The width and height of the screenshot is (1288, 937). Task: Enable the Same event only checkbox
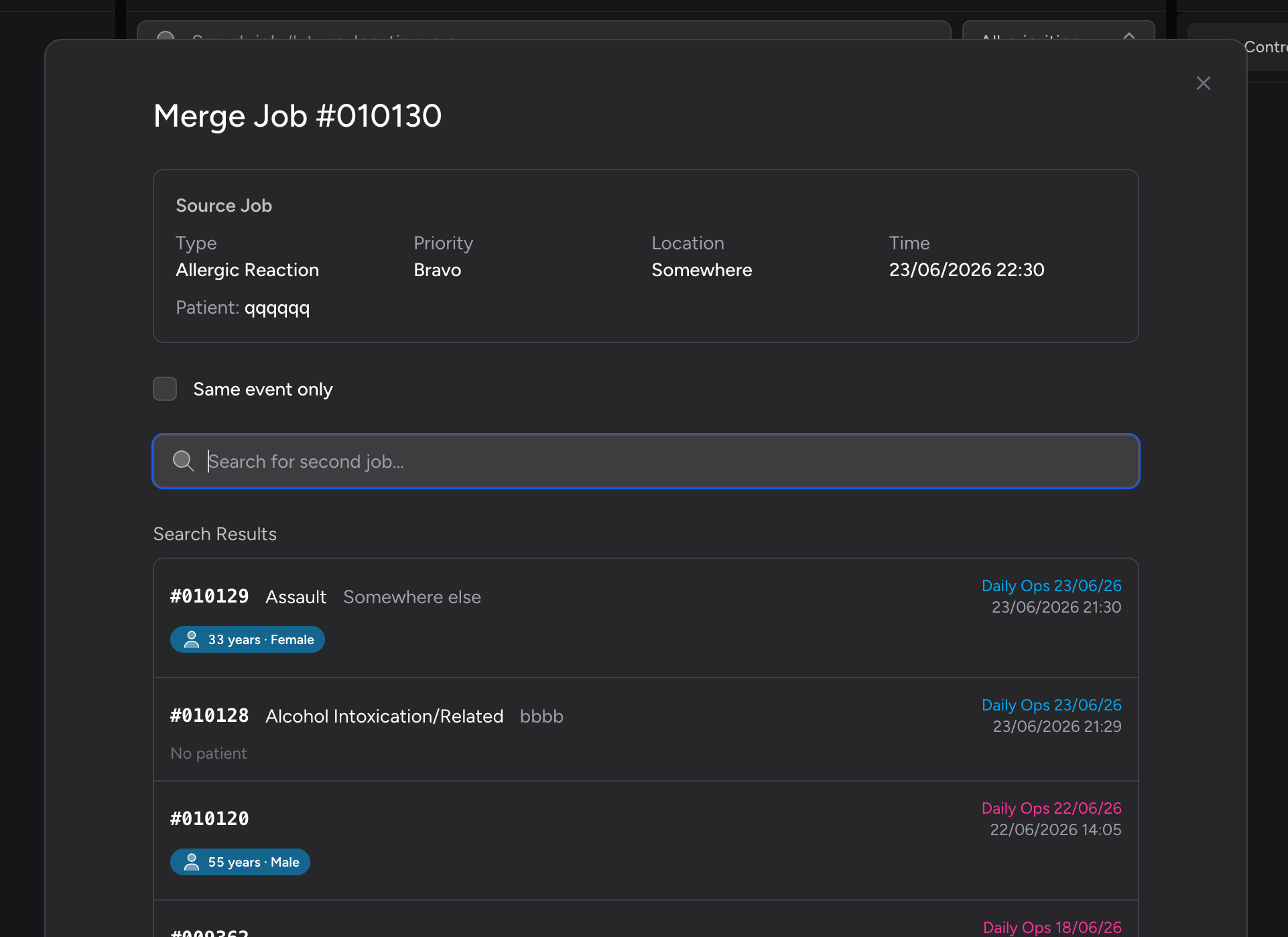165,389
